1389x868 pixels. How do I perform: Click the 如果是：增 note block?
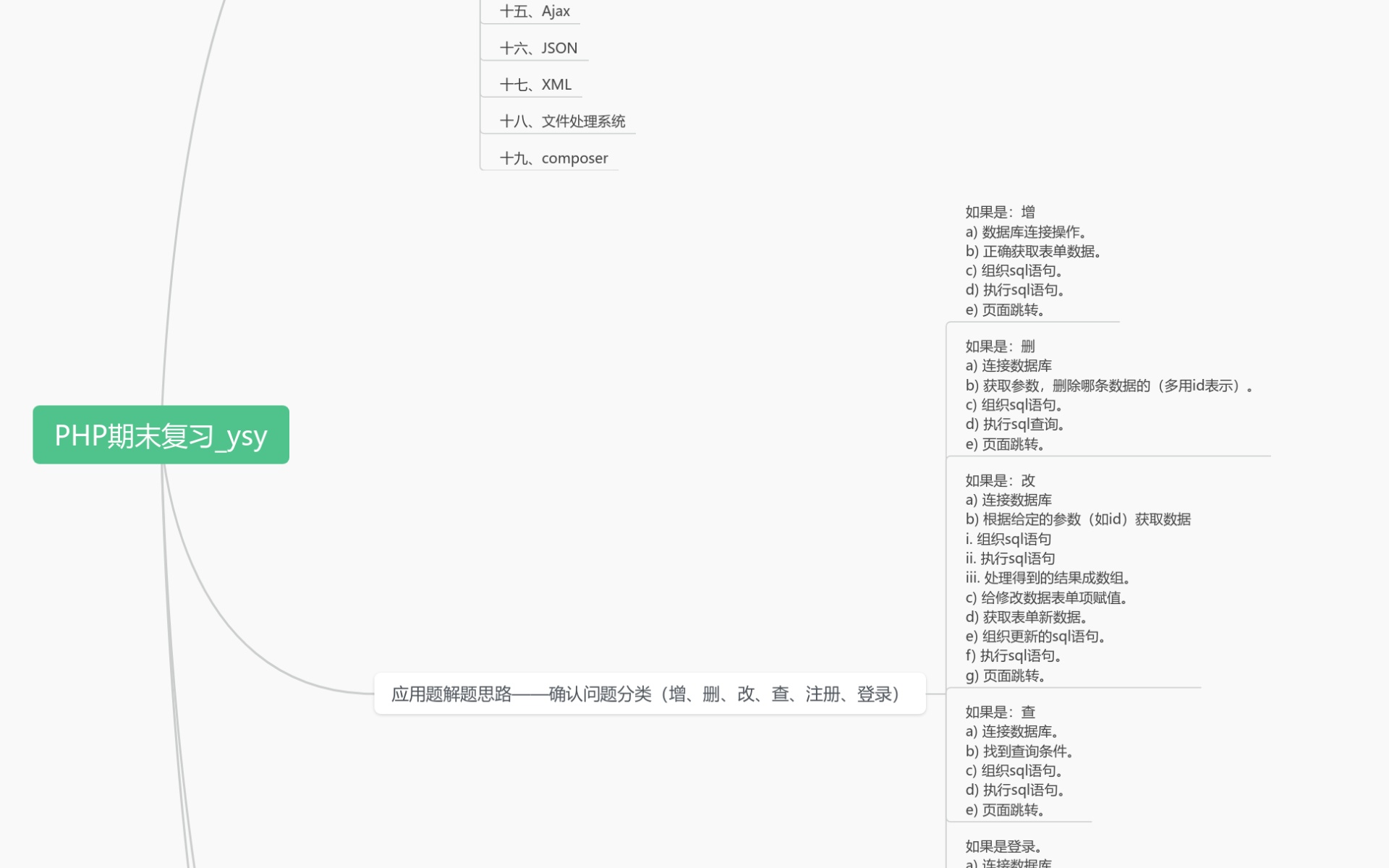pos(1000,213)
